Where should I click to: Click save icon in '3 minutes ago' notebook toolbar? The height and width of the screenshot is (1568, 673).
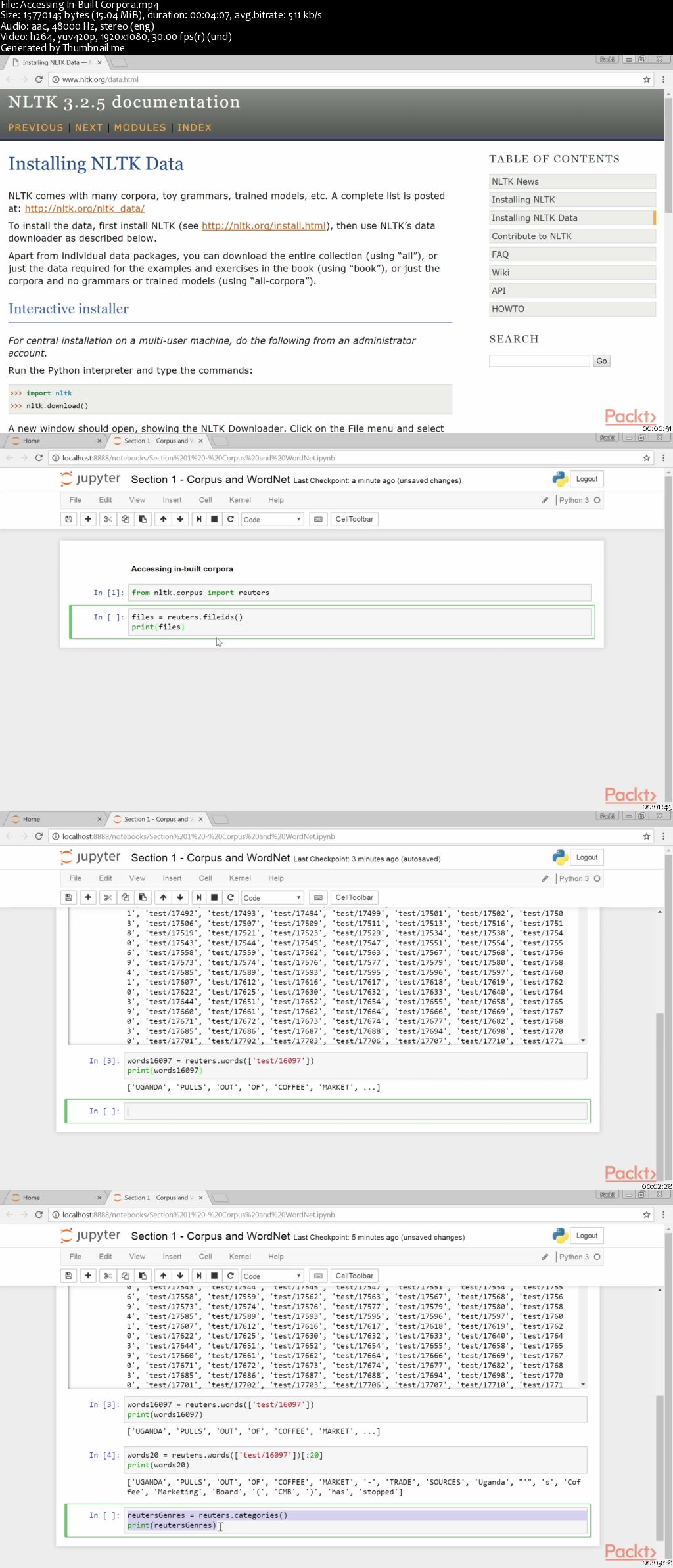pos(68,897)
